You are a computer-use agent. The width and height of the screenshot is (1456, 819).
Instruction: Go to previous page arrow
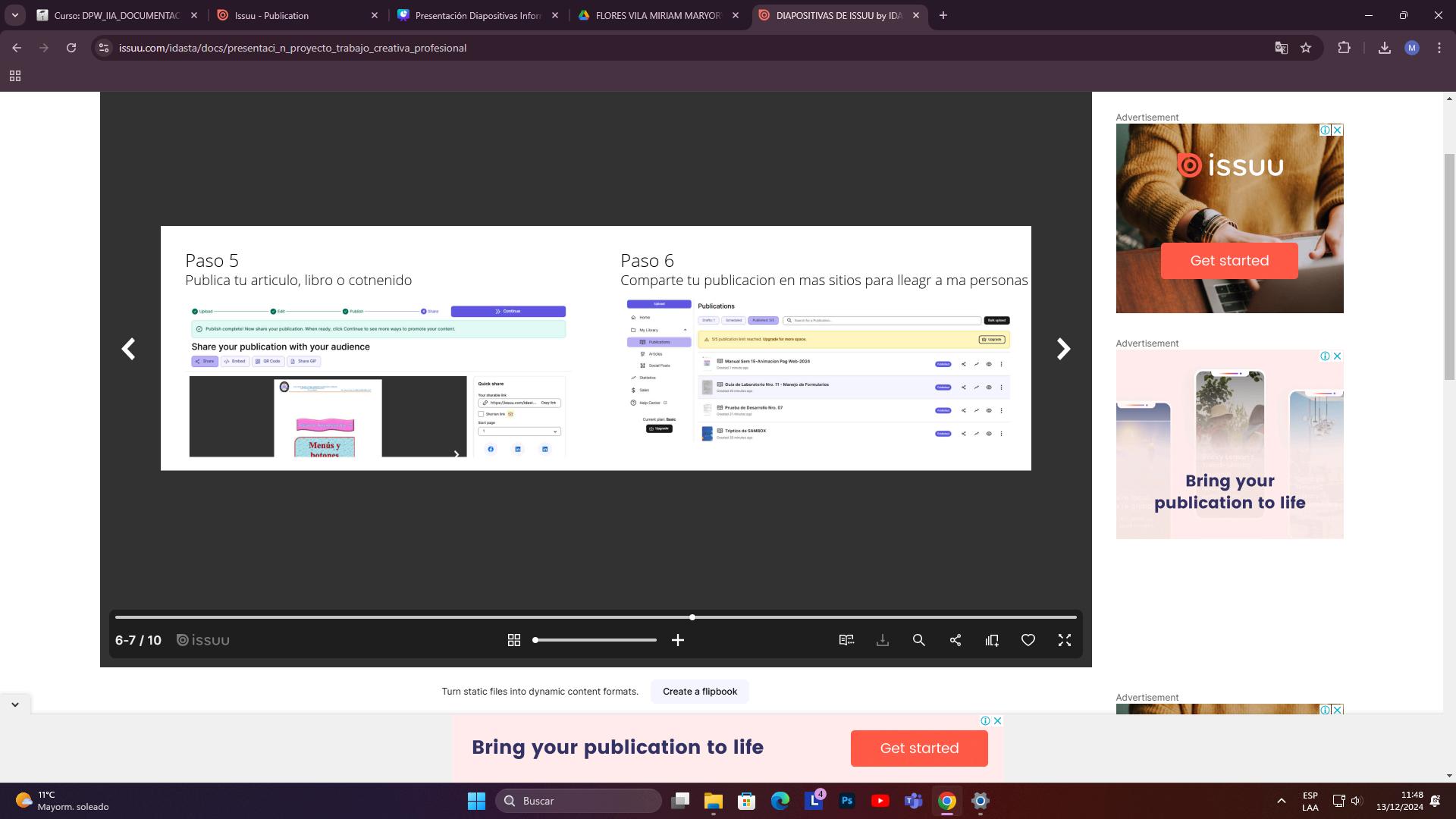tap(129, 349)
